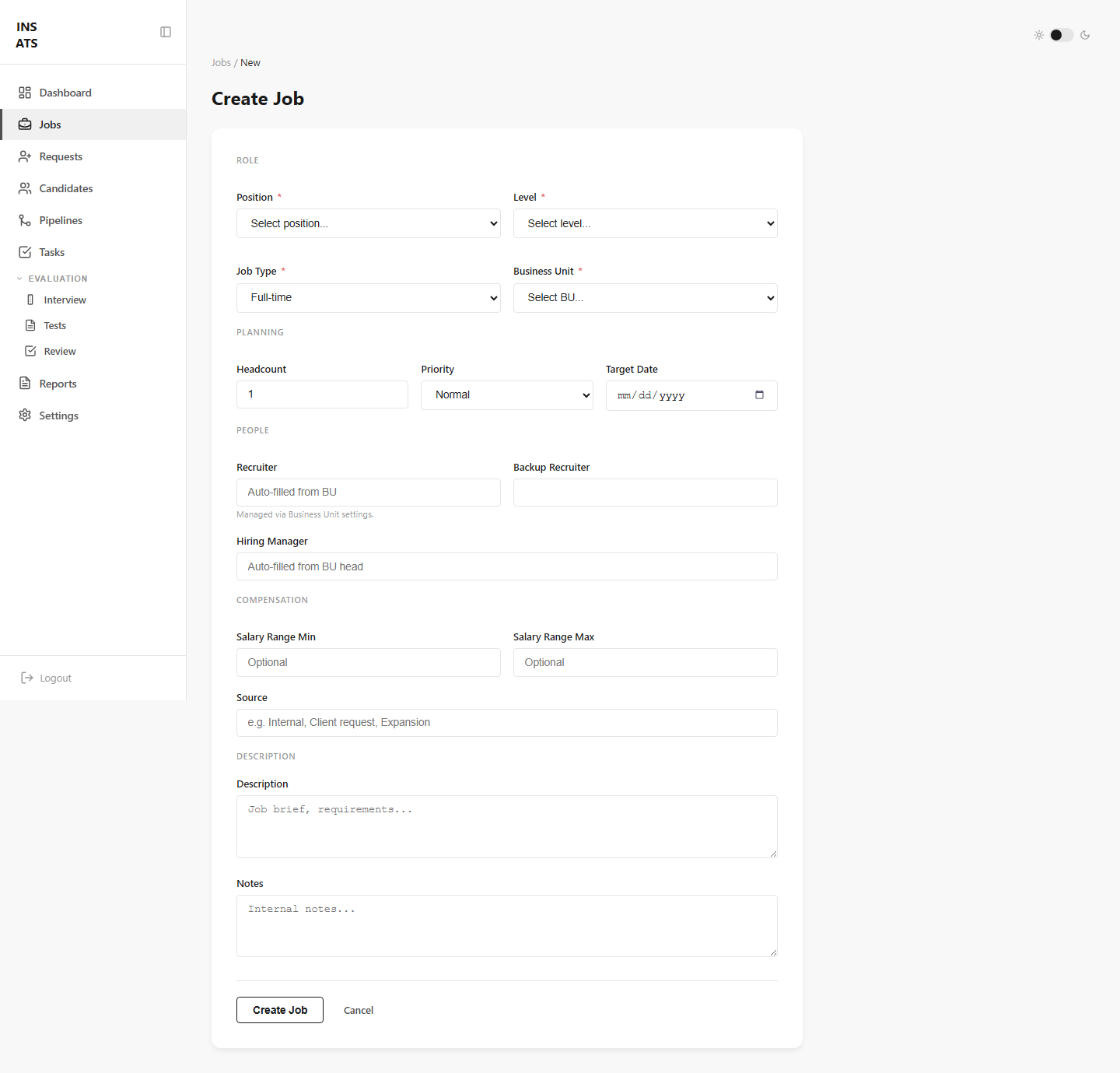The height and width of the screenshot is (1073, 1120).
Task: Click the Pipelines branch icon
Action: tap(25, 220)
